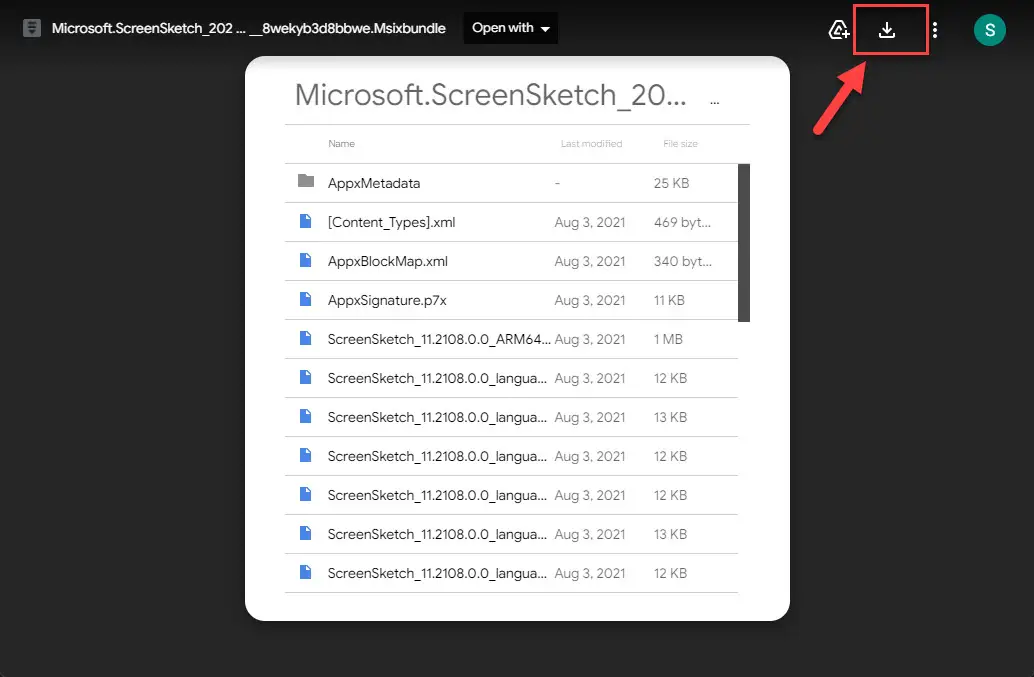Click the document icon for AppxSignature.p7x
This screenshot has width=1034, height=677.
[x=305, y=300]
